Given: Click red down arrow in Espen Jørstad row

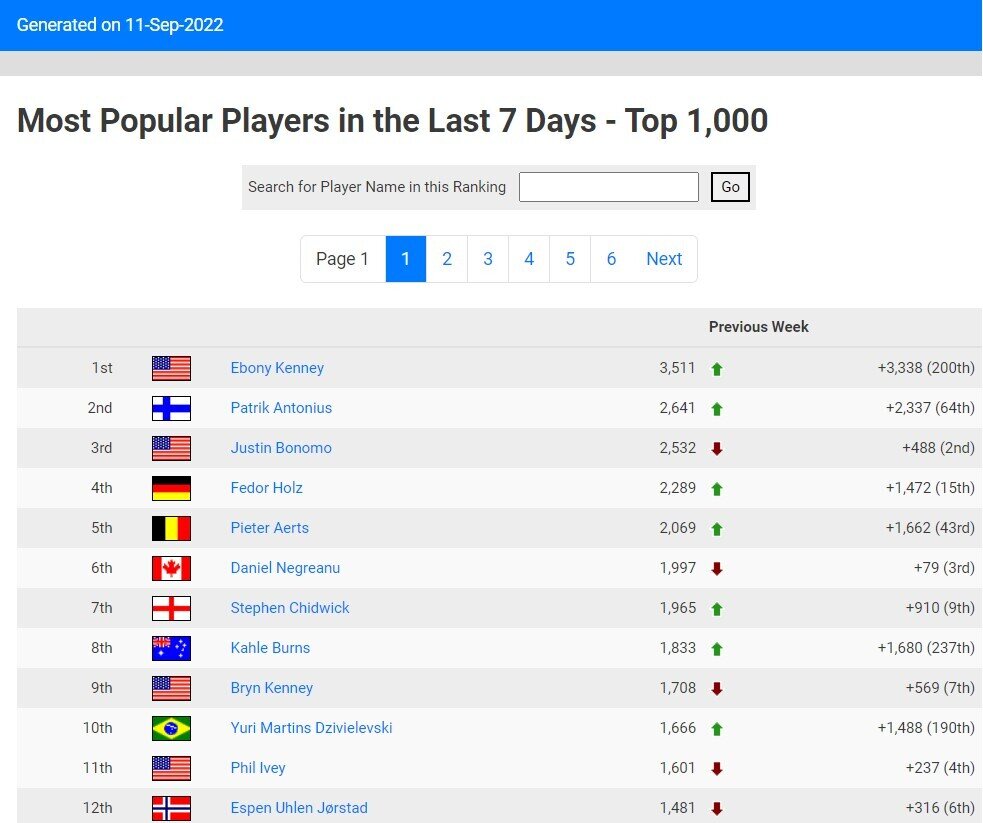Looking at the screenshot, I should pos(717,809).
